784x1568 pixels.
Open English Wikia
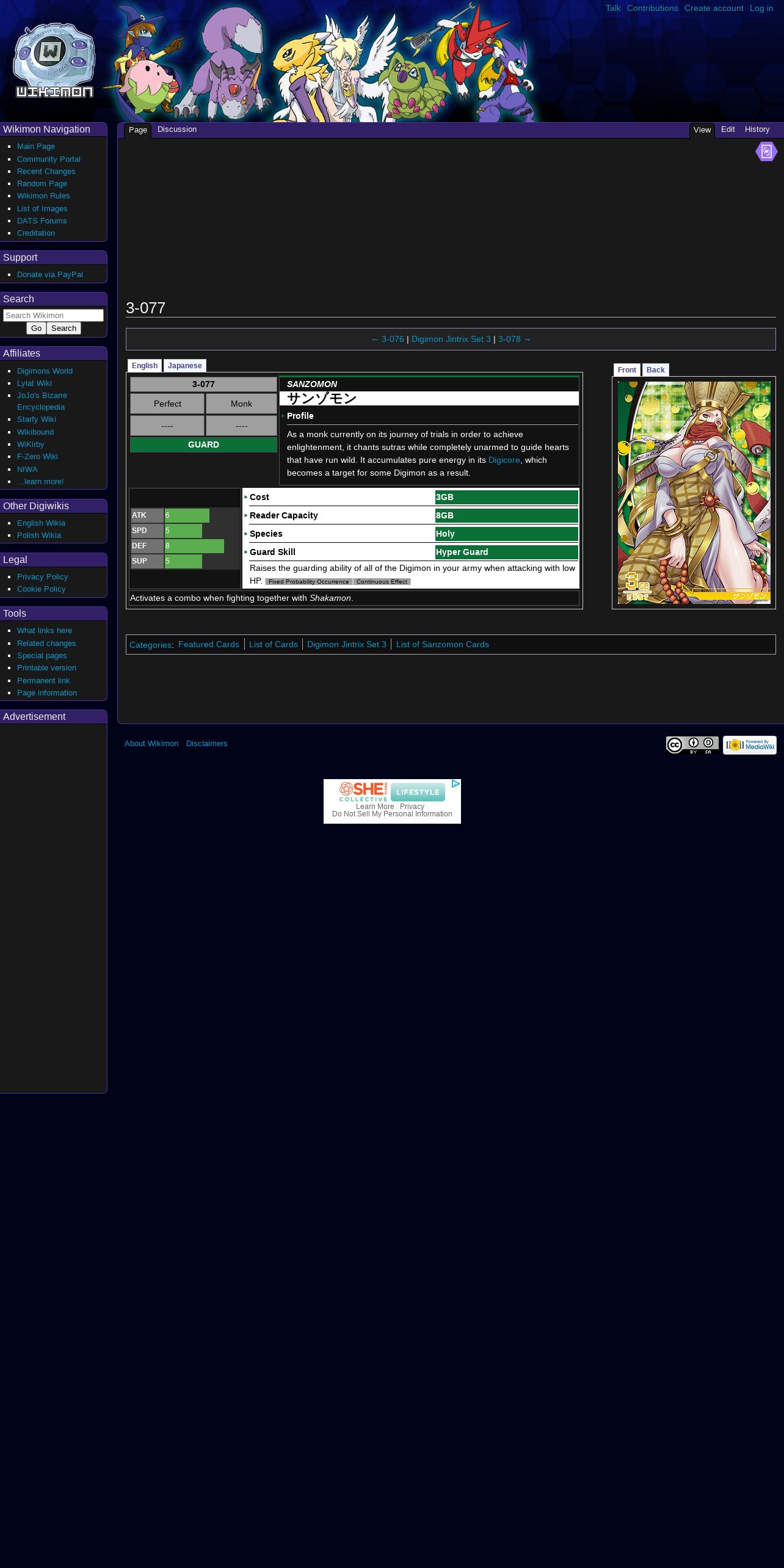click(x=41, y=523)
